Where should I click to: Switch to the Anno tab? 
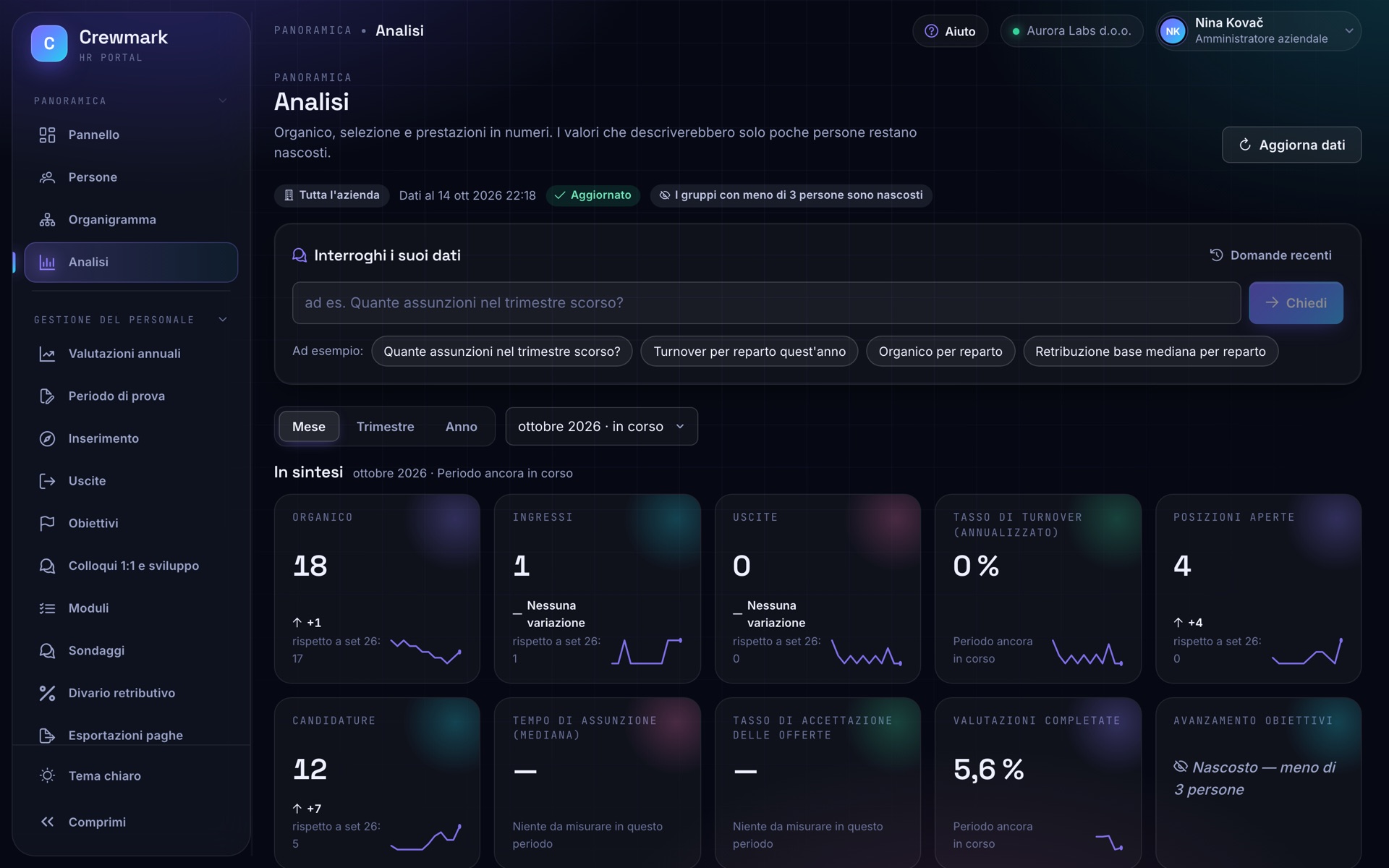pos(461,426)
